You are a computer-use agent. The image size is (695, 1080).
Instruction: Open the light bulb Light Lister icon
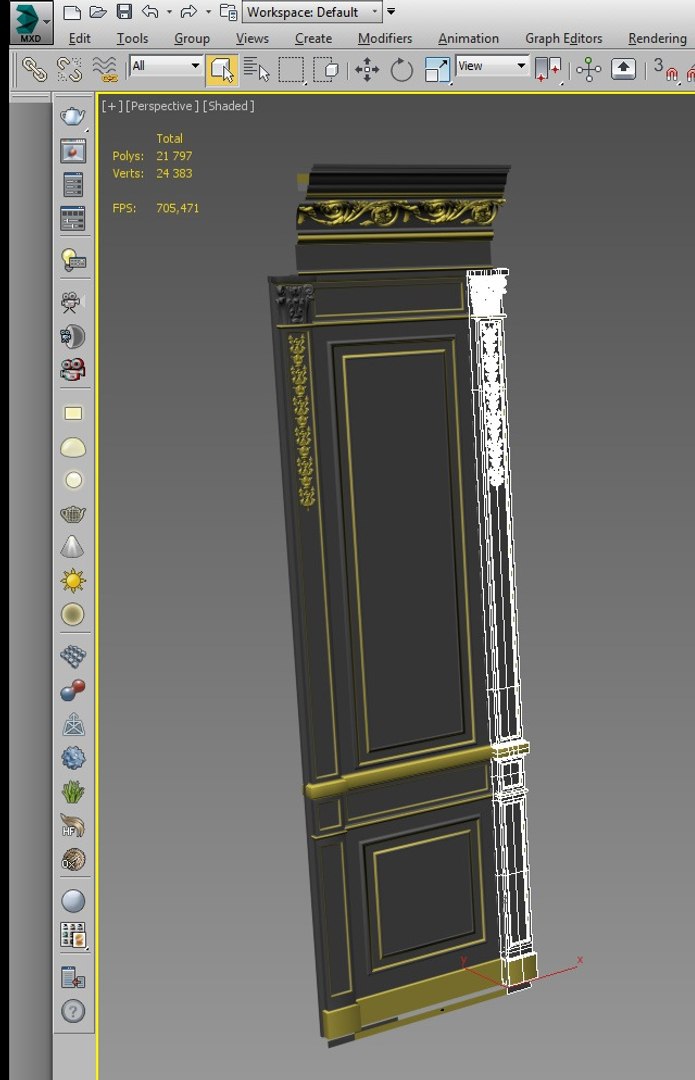73,260
